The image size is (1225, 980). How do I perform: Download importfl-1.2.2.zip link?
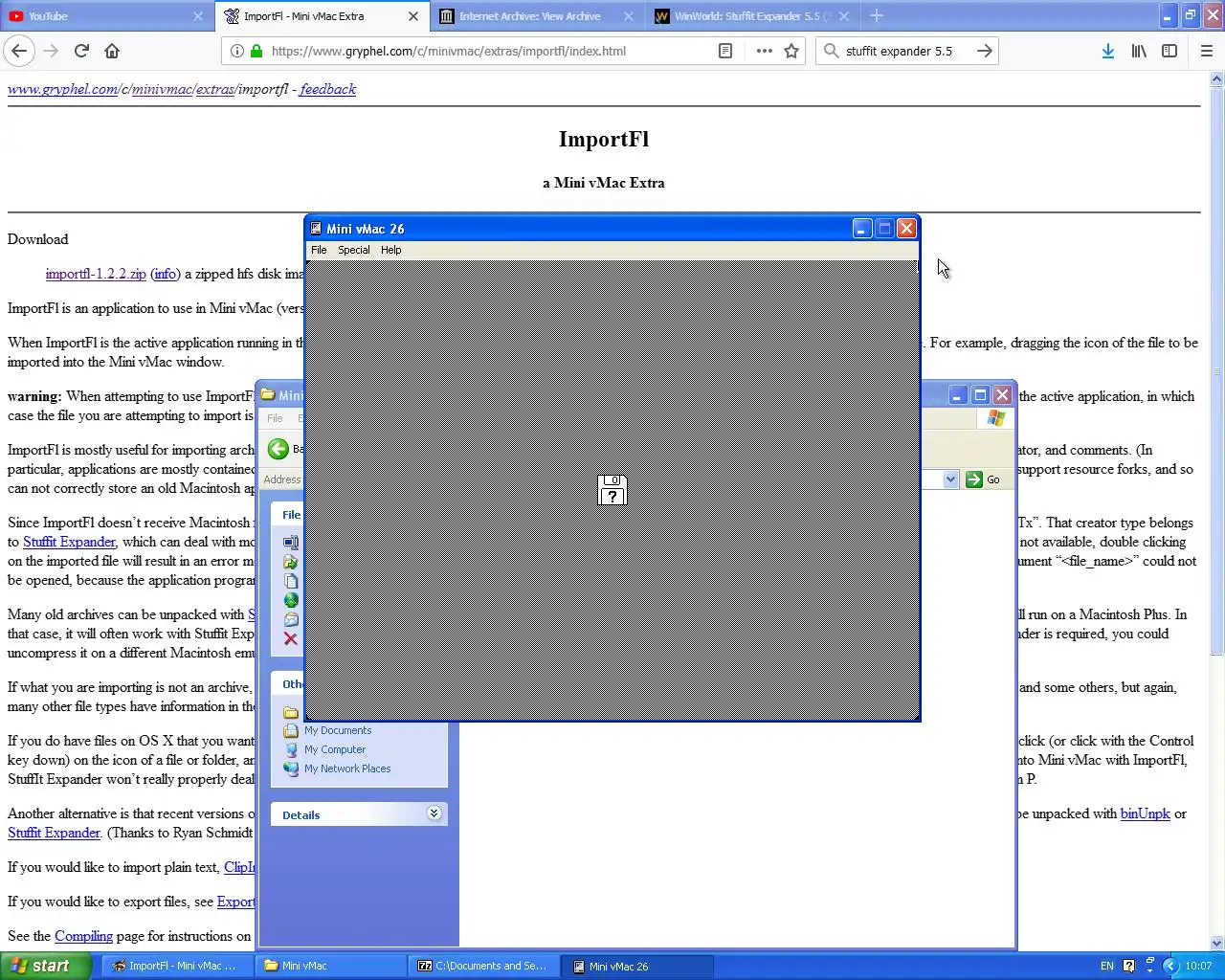tap(96, 274)
